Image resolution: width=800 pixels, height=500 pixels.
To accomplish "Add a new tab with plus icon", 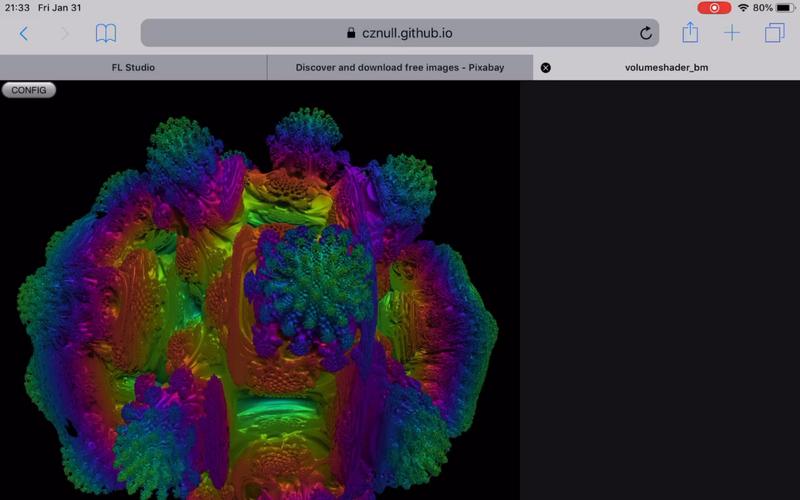I will [732, 33].
